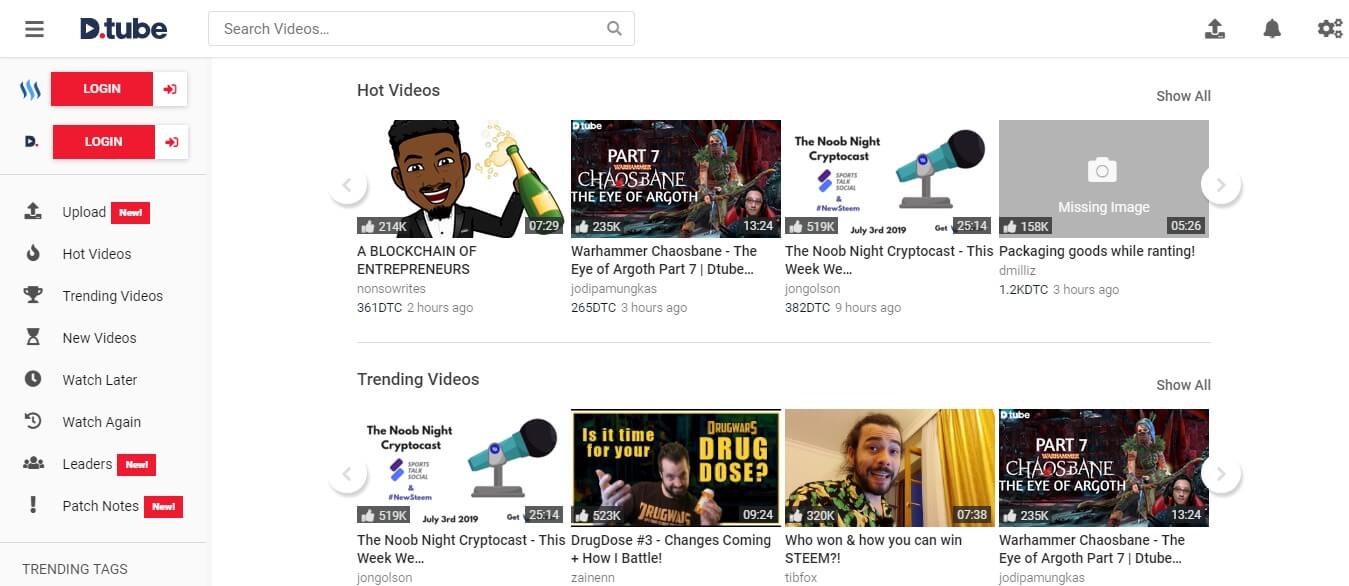Screen dimensions: 1349x586
Task: Go to previous Trending Videos slide
Action: click(x=347, y=473)
